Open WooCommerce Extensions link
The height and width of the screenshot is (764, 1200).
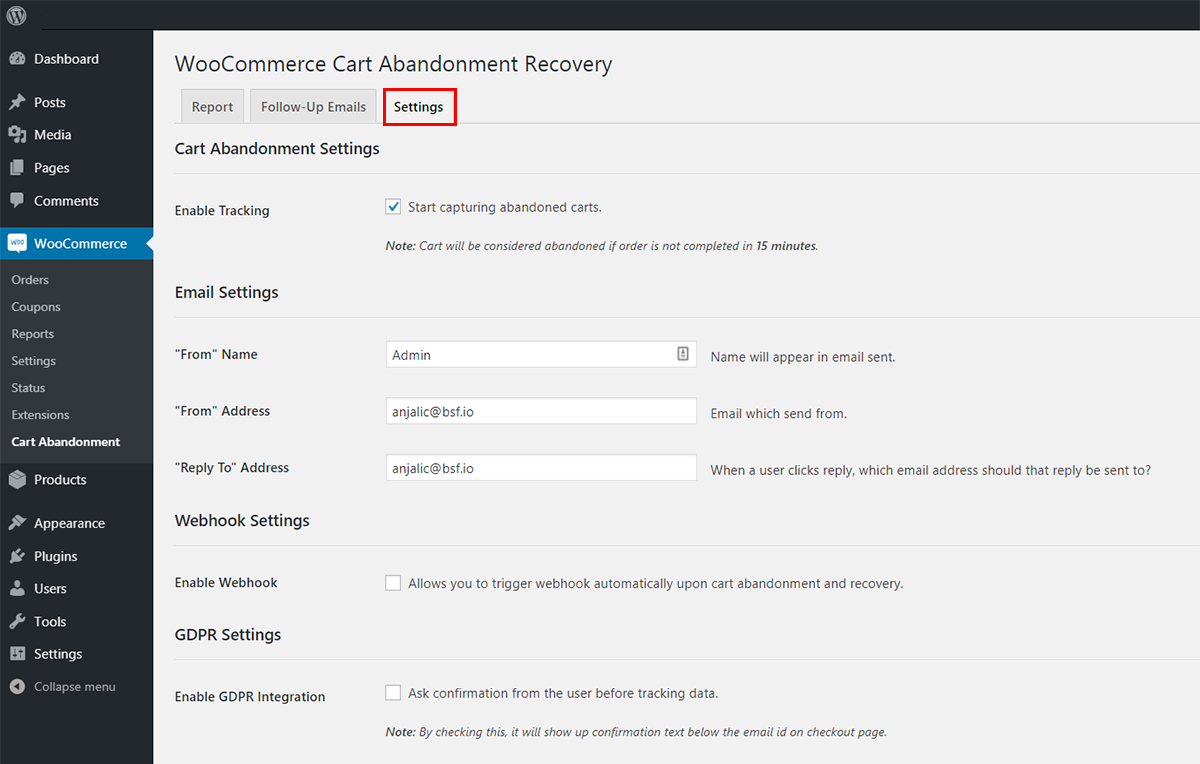tap(41, 415)
